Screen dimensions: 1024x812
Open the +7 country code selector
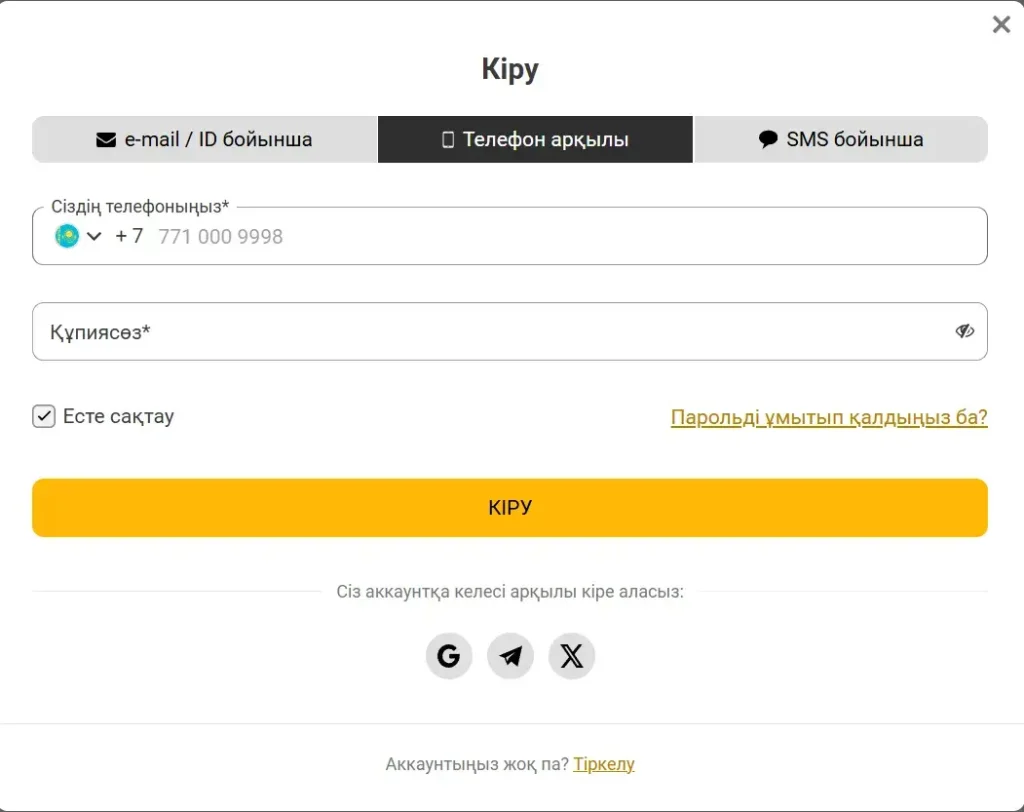pos(129,236)
